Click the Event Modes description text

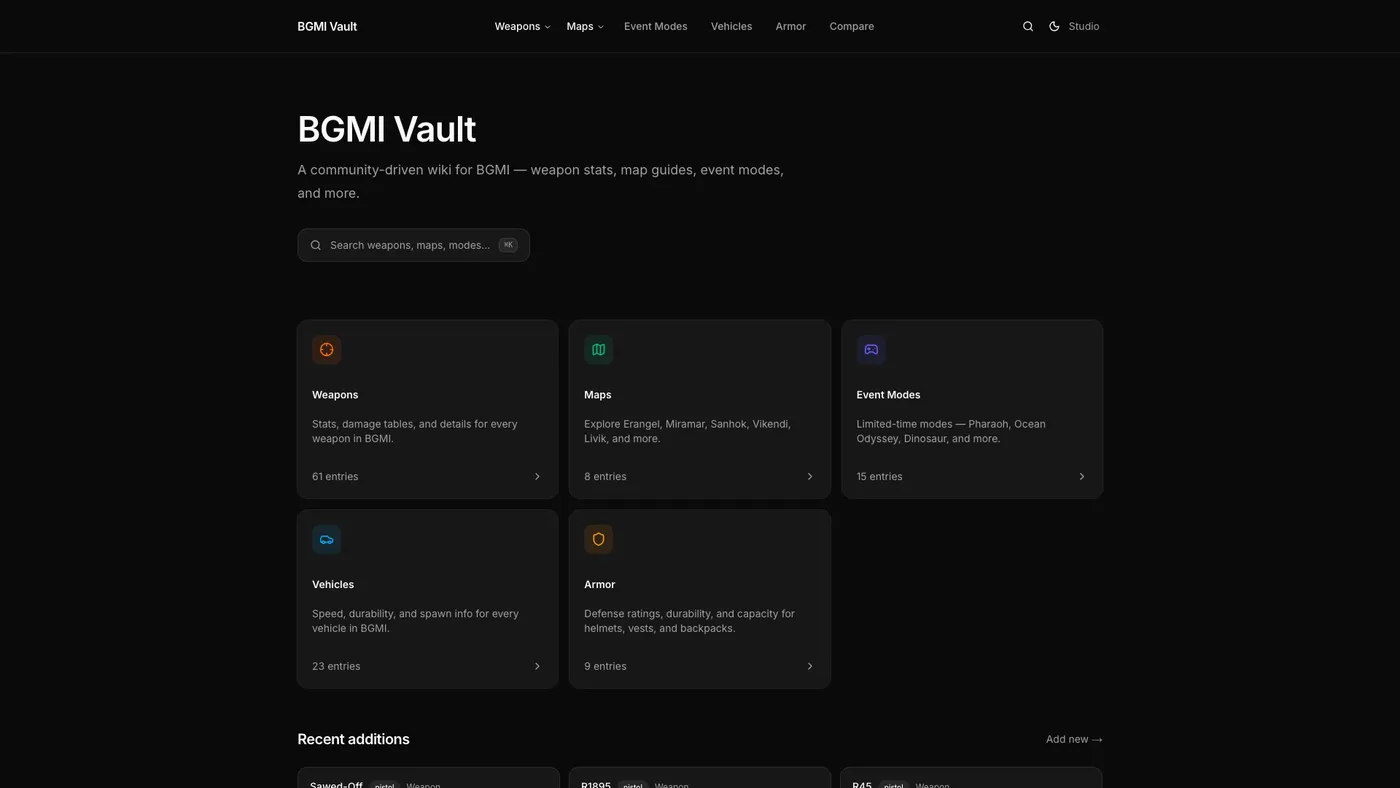(x=951, y=431)
